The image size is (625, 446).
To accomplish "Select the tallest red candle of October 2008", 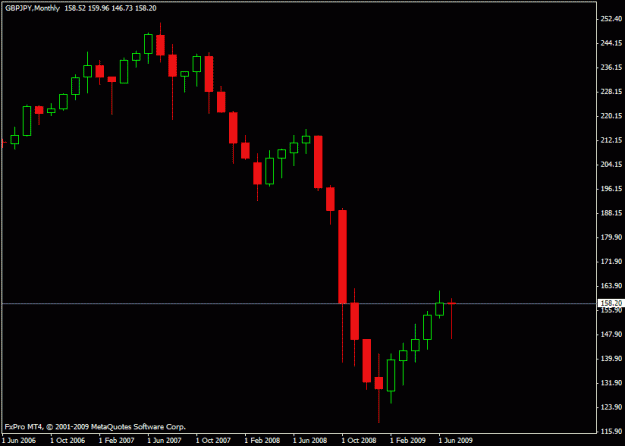I will click(x=342, y=257).
